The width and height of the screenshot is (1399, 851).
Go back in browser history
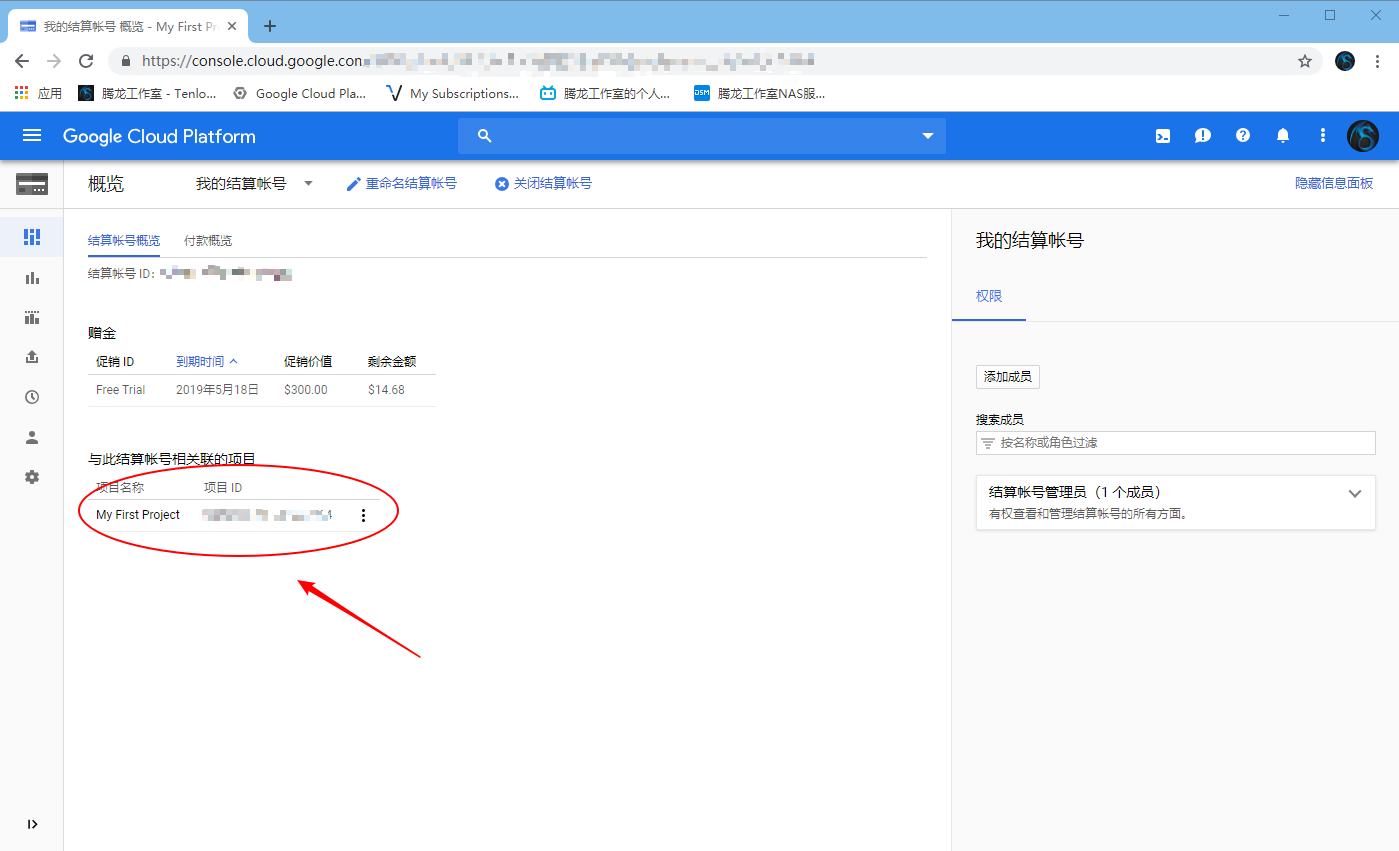22,61
